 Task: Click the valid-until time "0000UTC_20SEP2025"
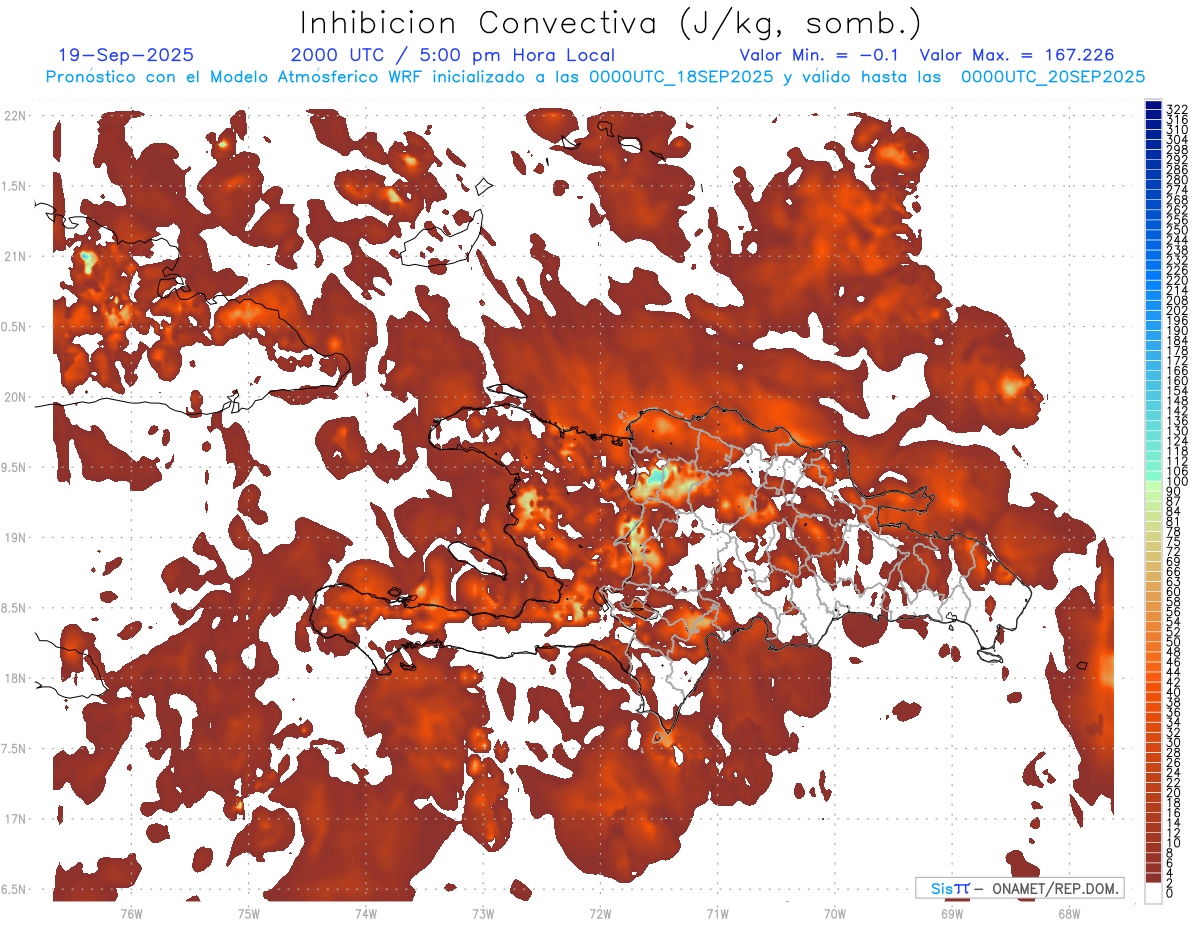(1053, 77)
